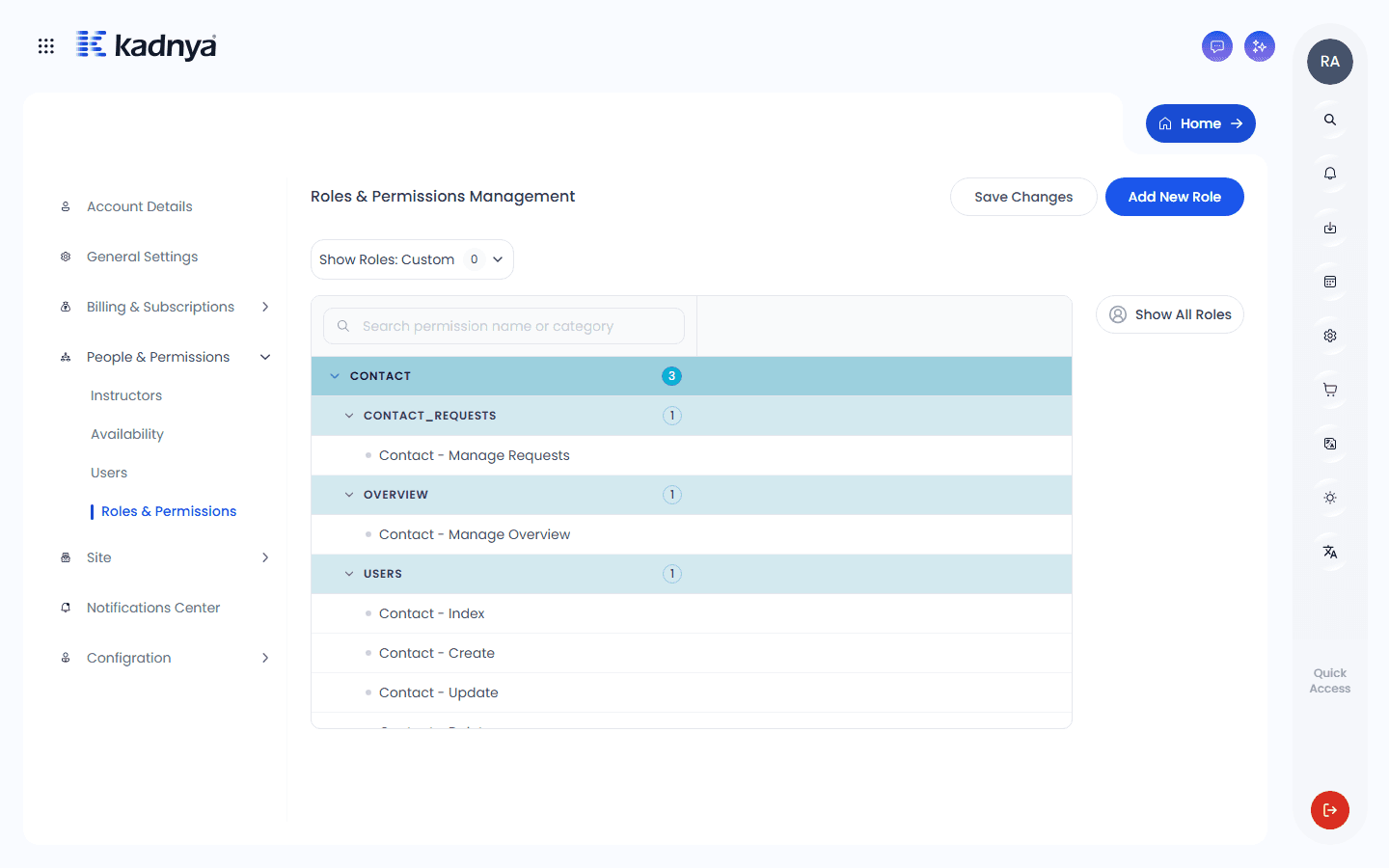Open Users submenu item

(x=109, y=473)
